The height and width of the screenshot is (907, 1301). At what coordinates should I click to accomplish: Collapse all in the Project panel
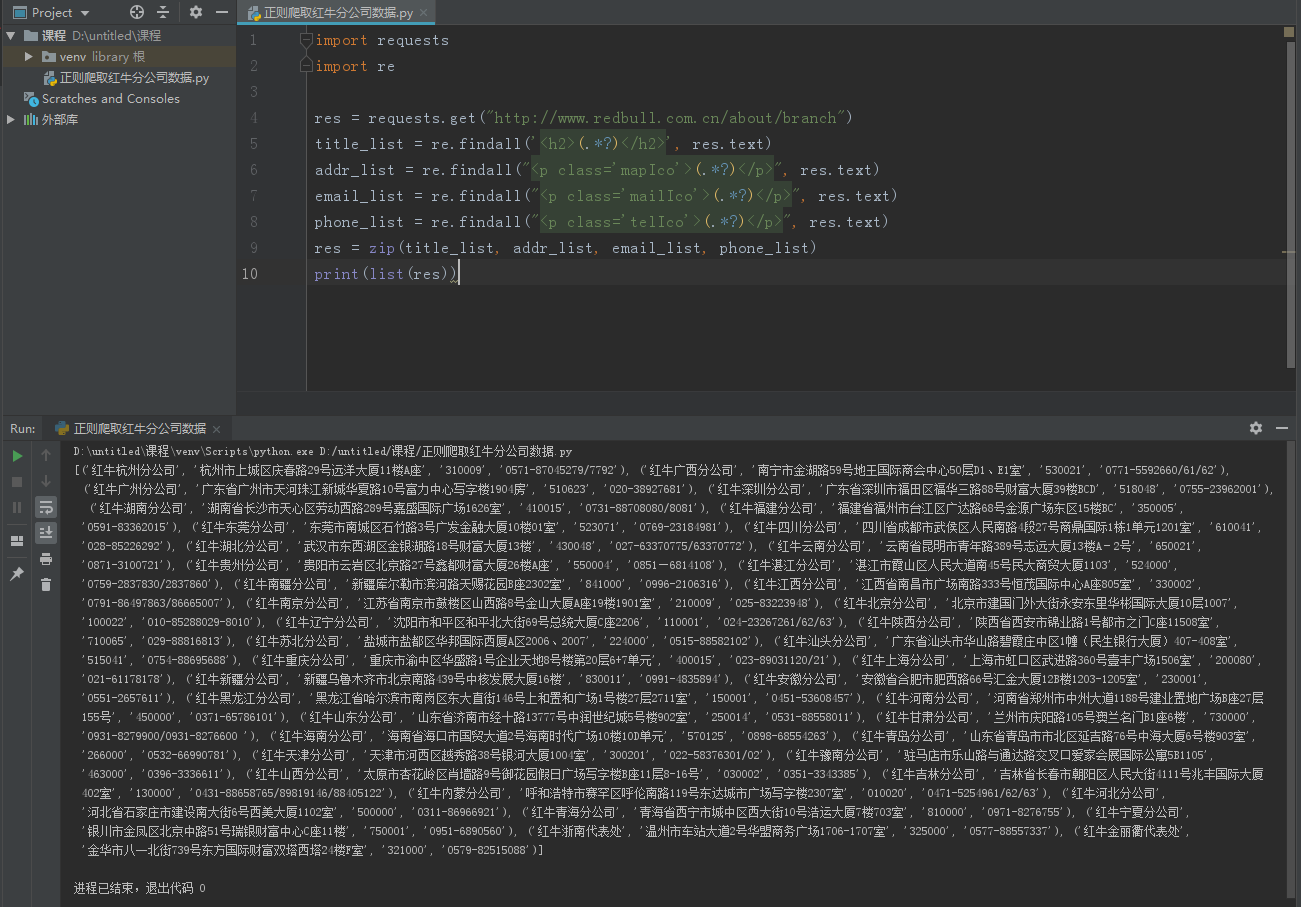tap(164, 13)
